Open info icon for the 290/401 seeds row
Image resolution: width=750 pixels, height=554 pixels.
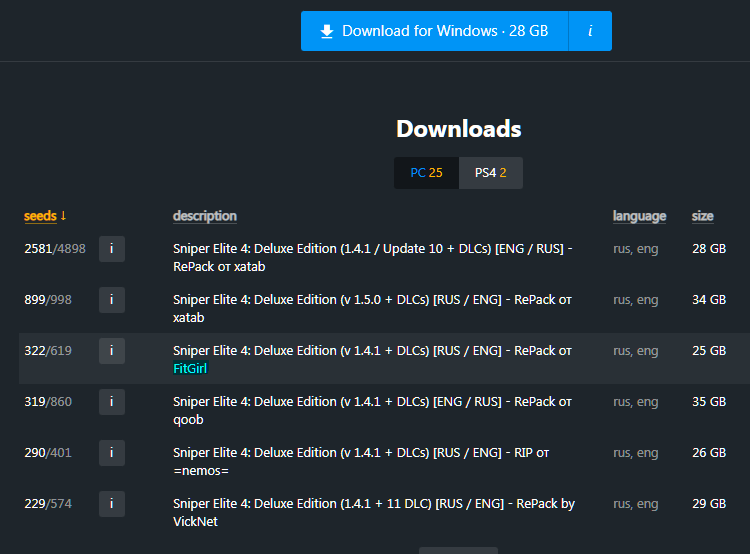tap(112, 453)
